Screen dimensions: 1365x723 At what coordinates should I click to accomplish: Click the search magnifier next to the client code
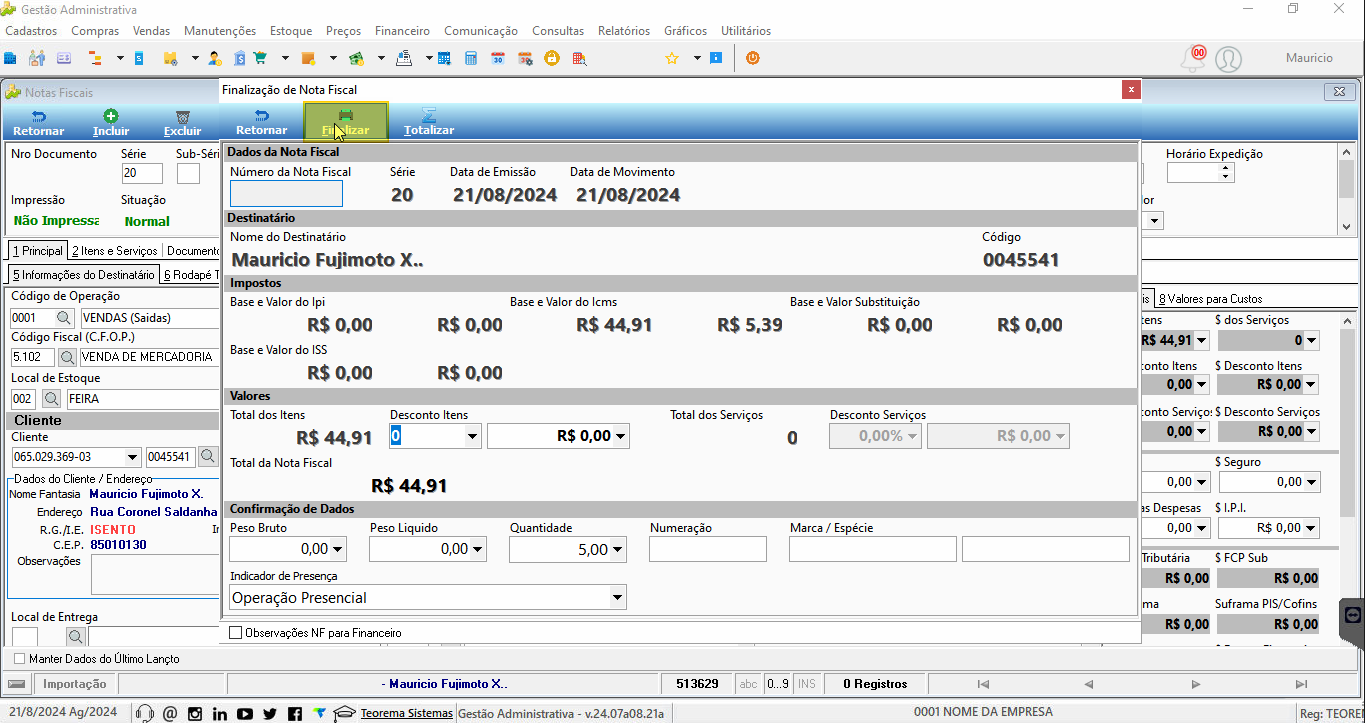[x=207, y=457]
